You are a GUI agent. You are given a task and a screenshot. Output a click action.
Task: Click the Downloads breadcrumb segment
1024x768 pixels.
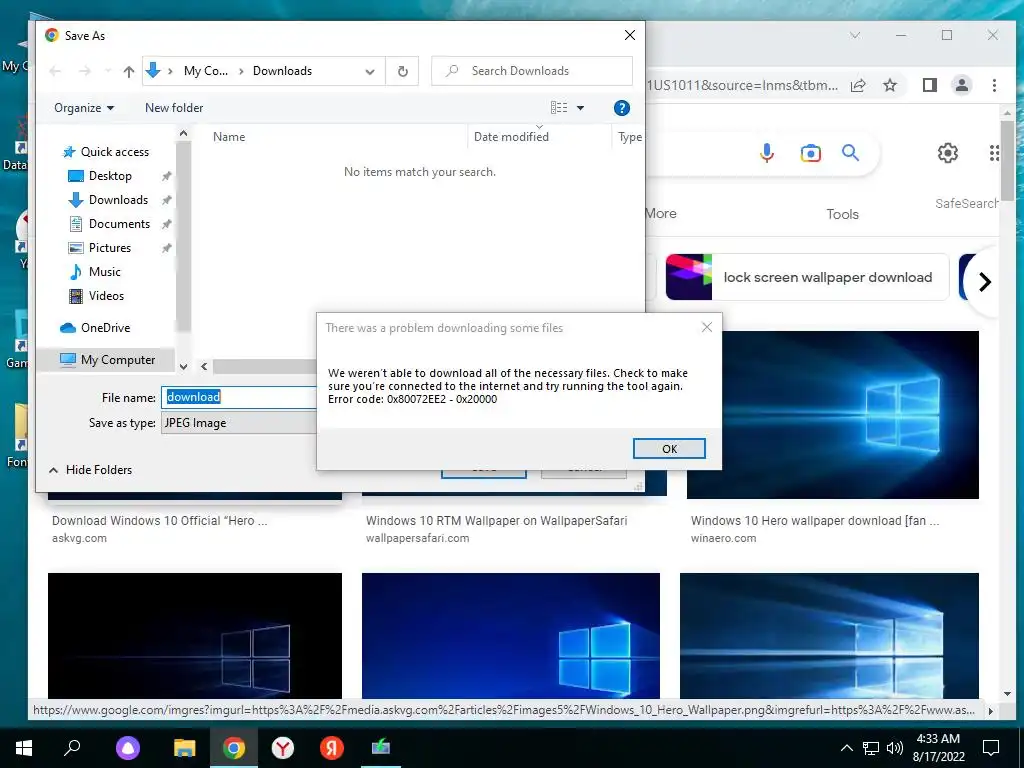tap(282, 71)
